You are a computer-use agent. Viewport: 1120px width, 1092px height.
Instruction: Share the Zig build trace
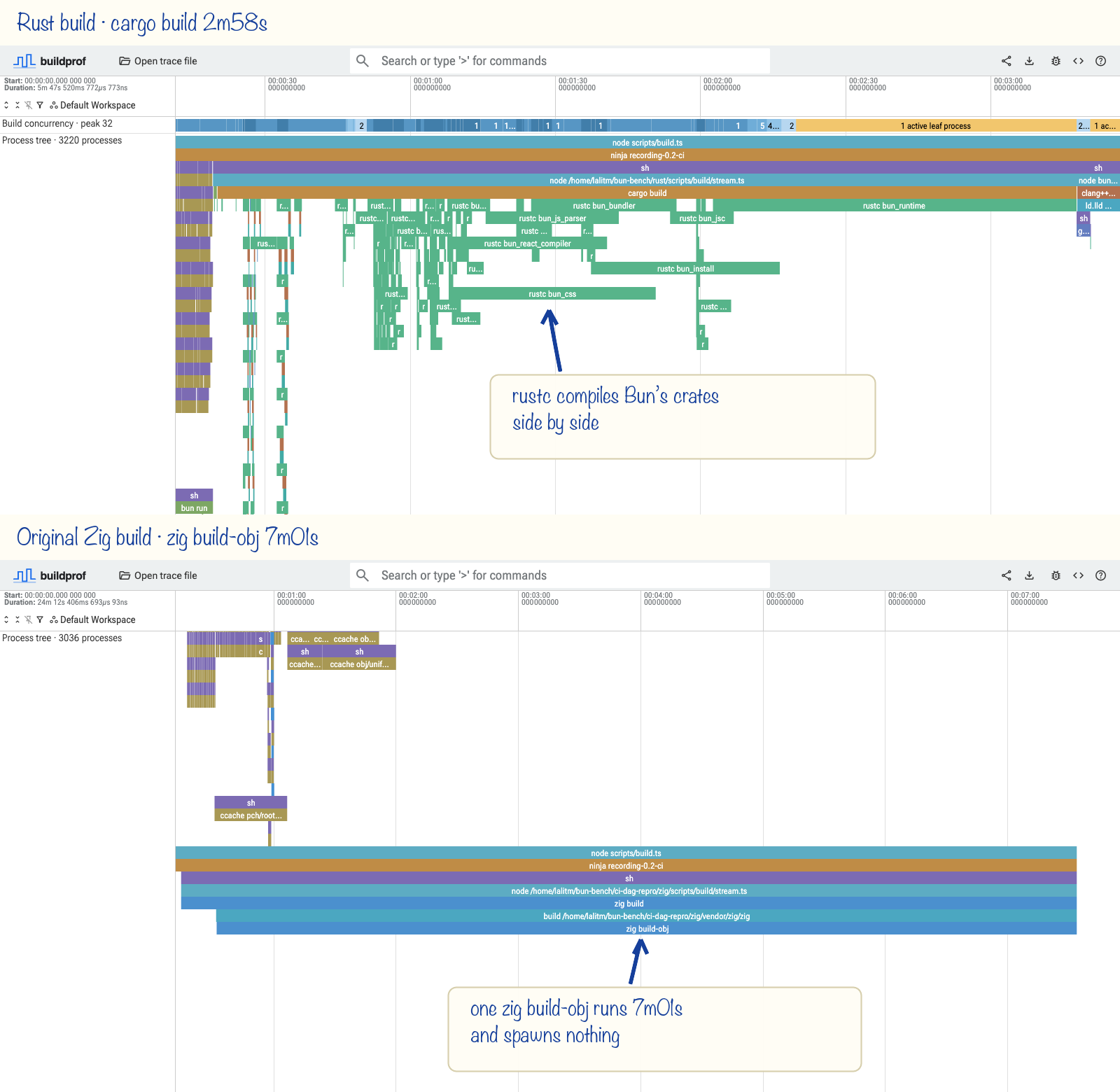pos(1007,575)
